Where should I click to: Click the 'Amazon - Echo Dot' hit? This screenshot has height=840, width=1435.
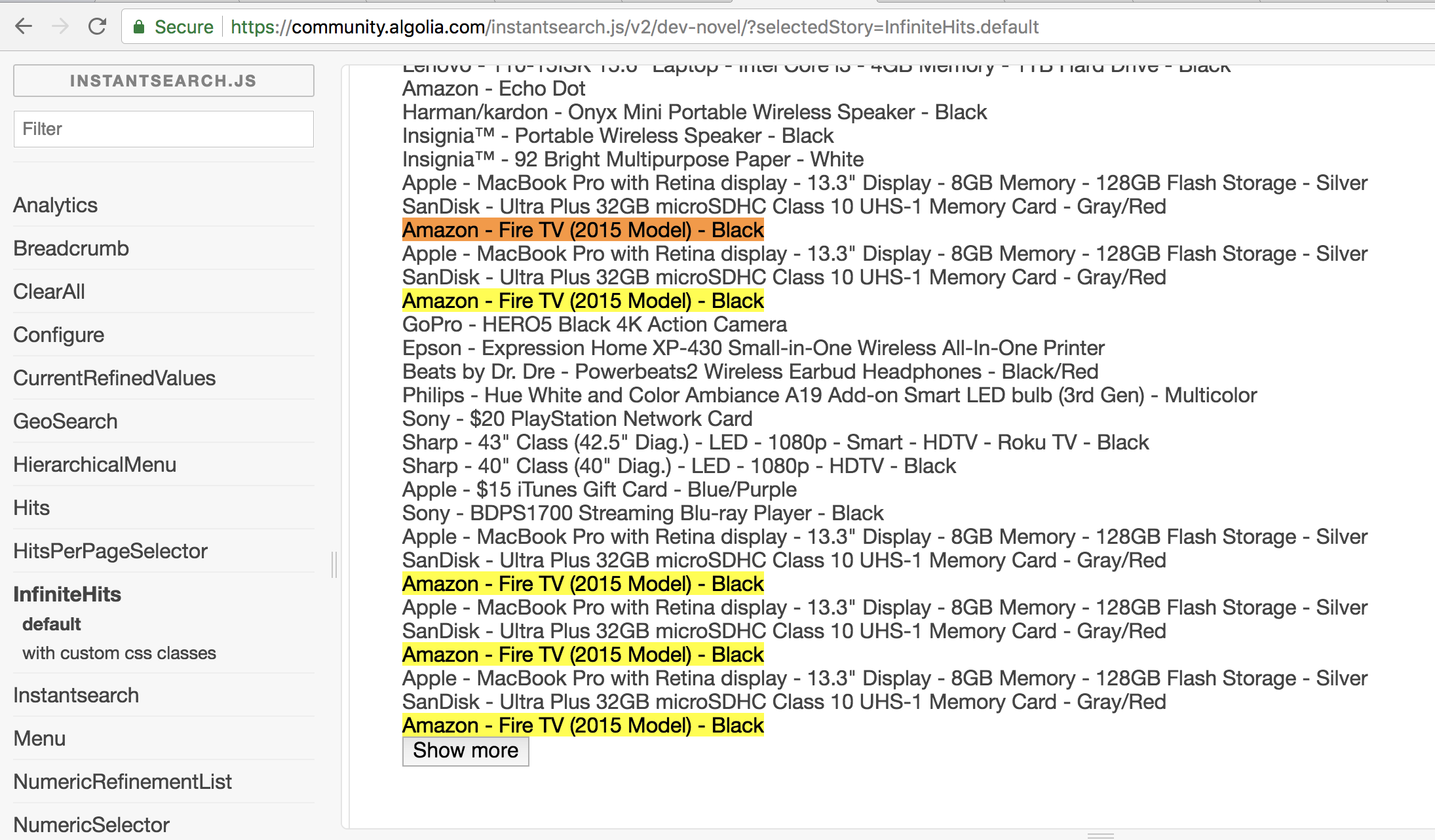[x=494, y=88]
